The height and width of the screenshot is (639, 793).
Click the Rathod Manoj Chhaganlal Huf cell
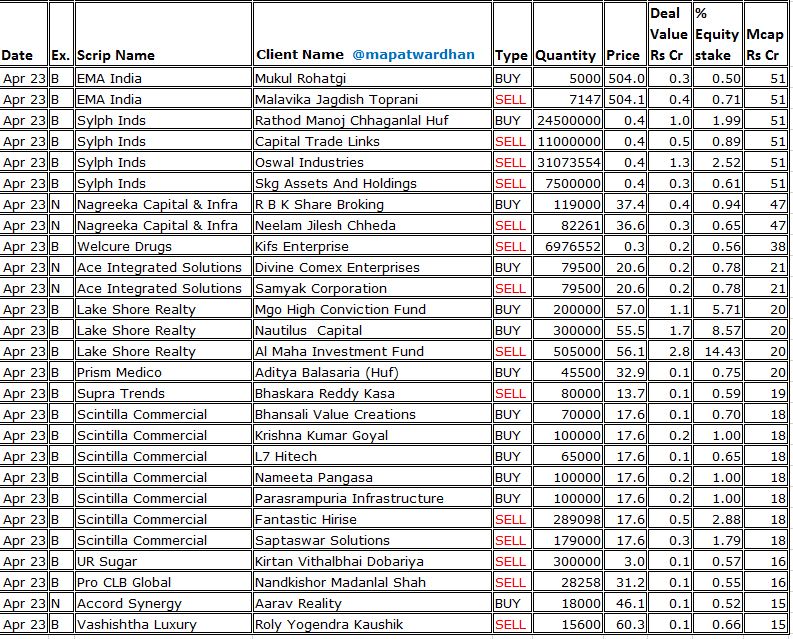point(372,120)
